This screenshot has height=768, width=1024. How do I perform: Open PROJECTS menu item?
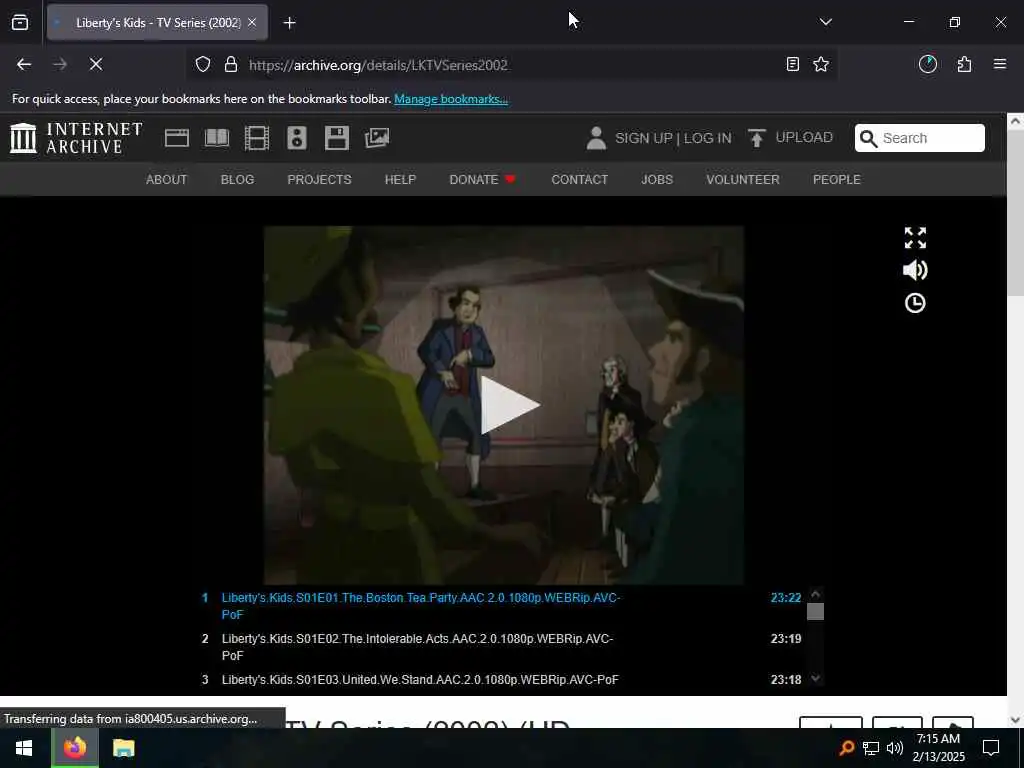tap(319, 180)
